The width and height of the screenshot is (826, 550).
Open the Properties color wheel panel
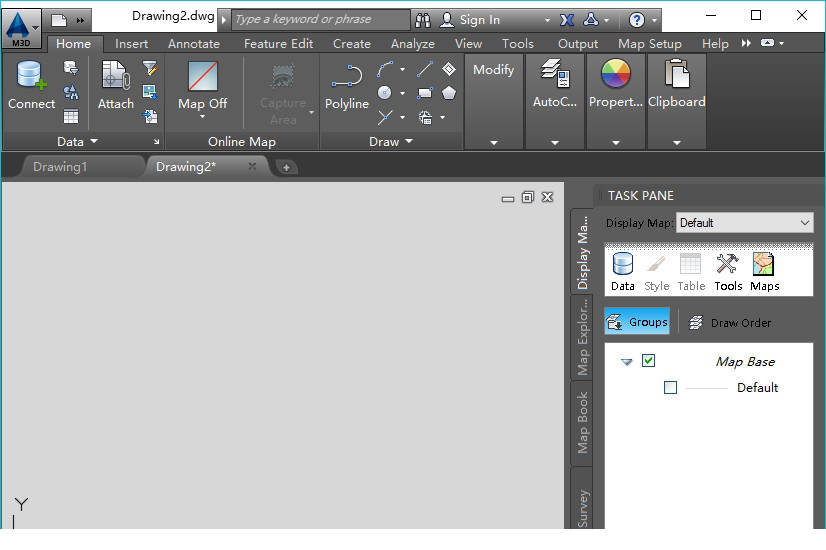click(616, 83)
